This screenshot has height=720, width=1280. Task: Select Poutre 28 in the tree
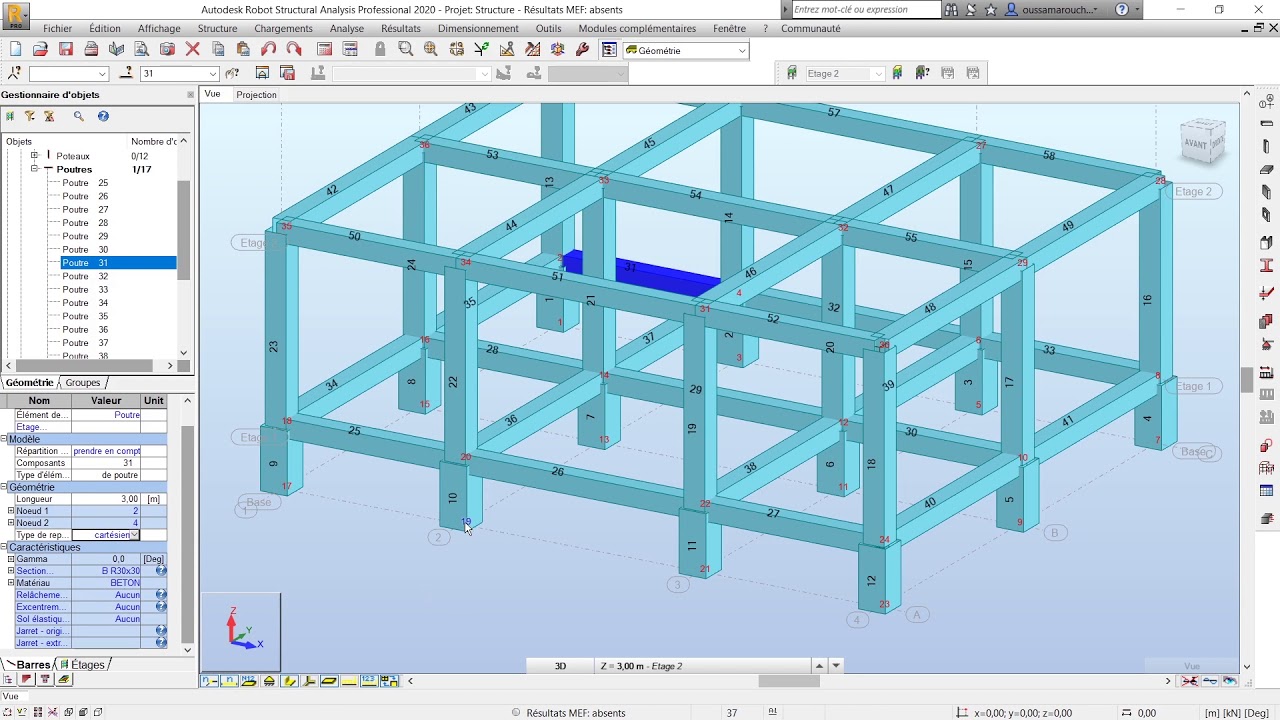85,223
